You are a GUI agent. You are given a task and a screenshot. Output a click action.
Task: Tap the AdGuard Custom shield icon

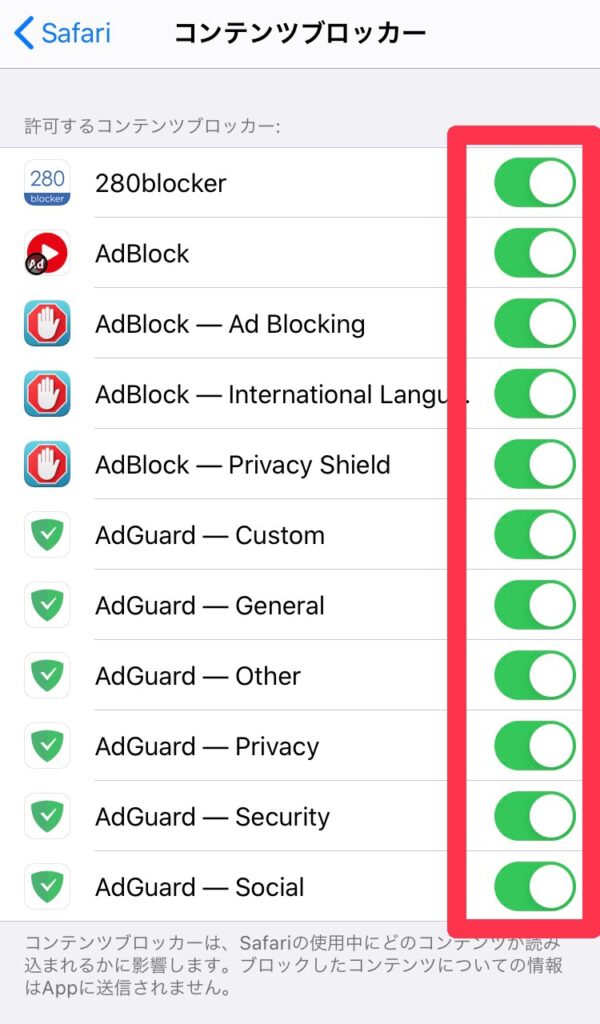(x=47, y=535)
